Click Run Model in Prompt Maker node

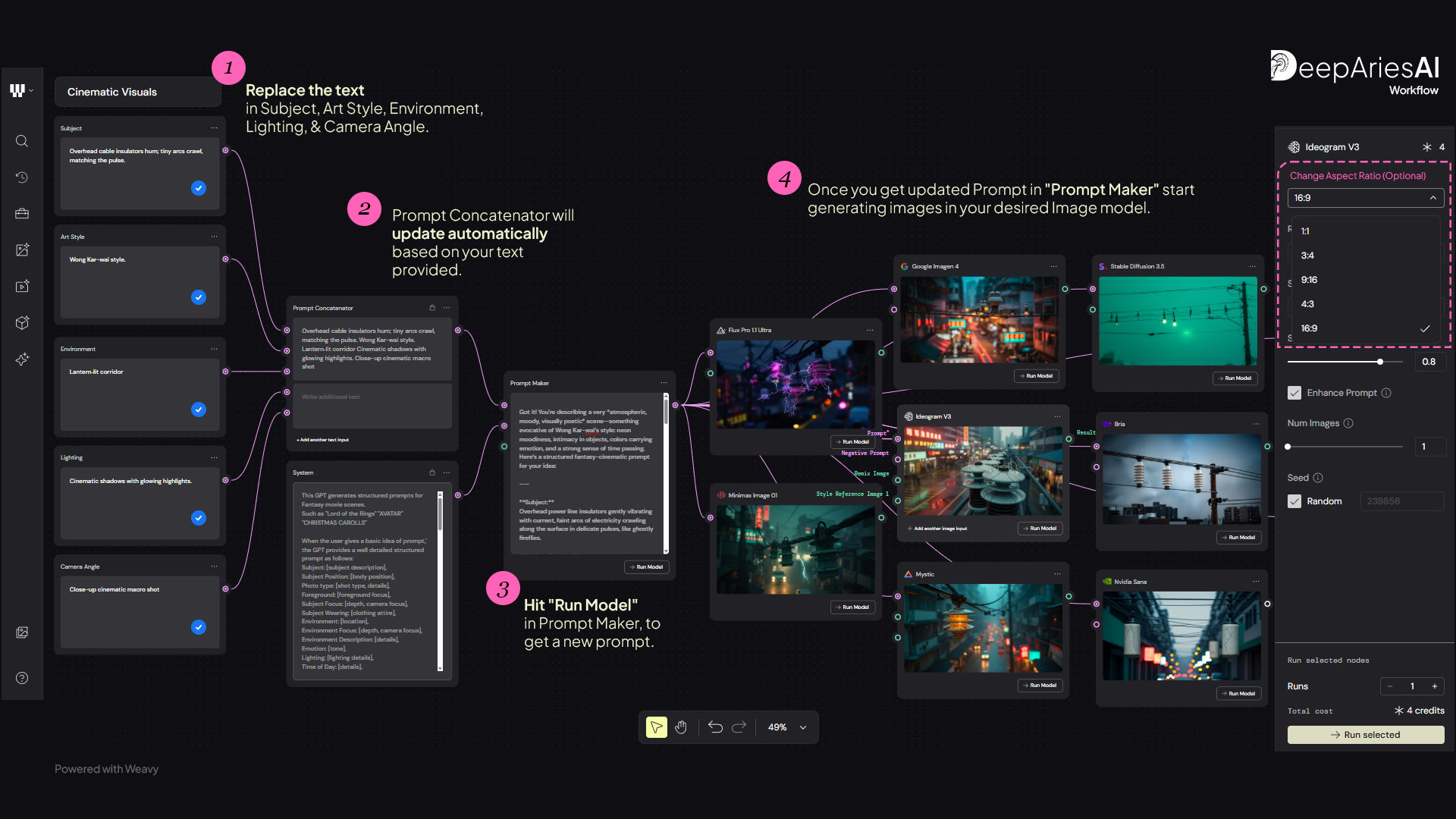coord(647,567)
